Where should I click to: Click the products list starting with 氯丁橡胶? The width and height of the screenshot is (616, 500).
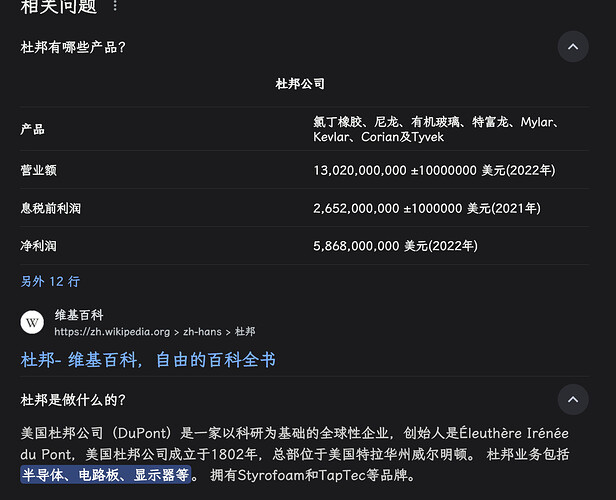(x=436, y=129)
